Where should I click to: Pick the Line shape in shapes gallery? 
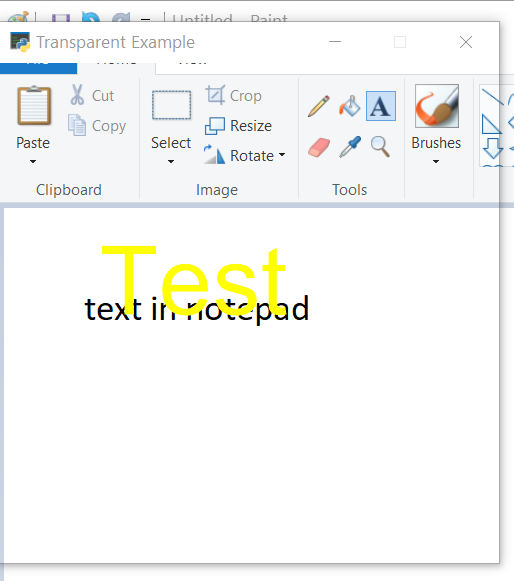tap(493, 97)
